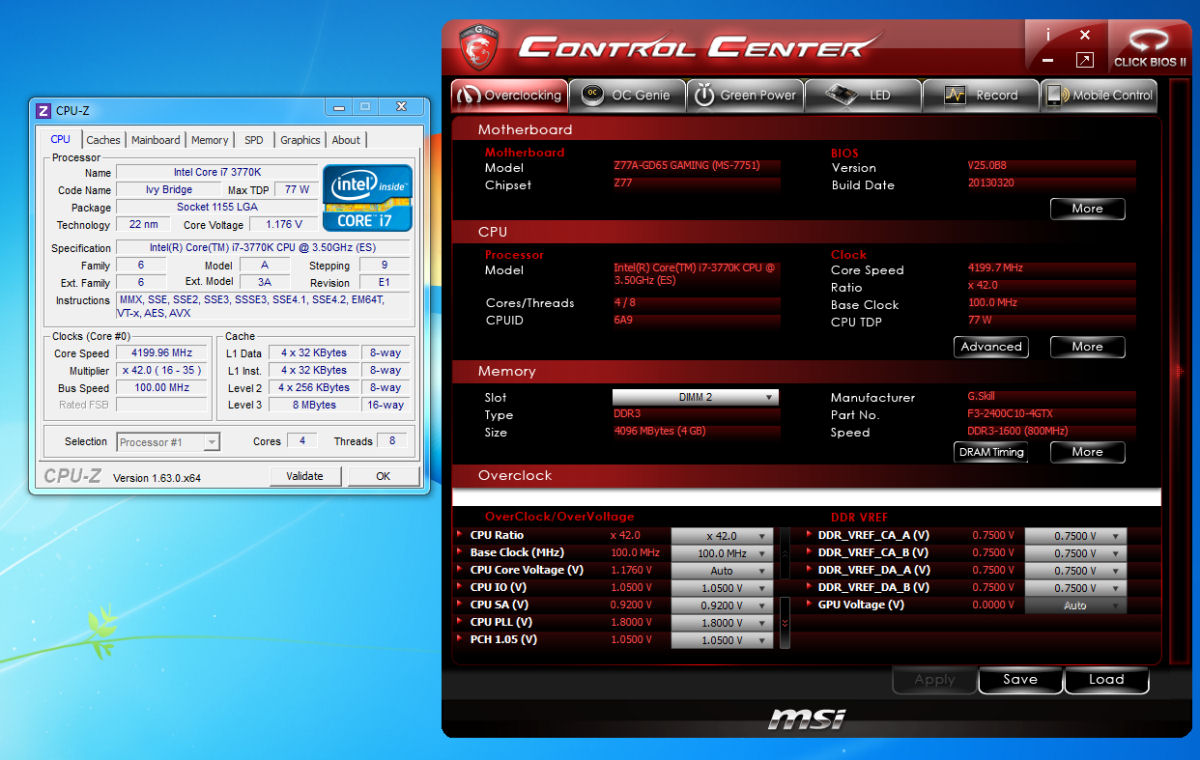Open the Overclocking tab
Image resolution: width=1200 pixels, height=760 pixels.
(x=509, y=95)
